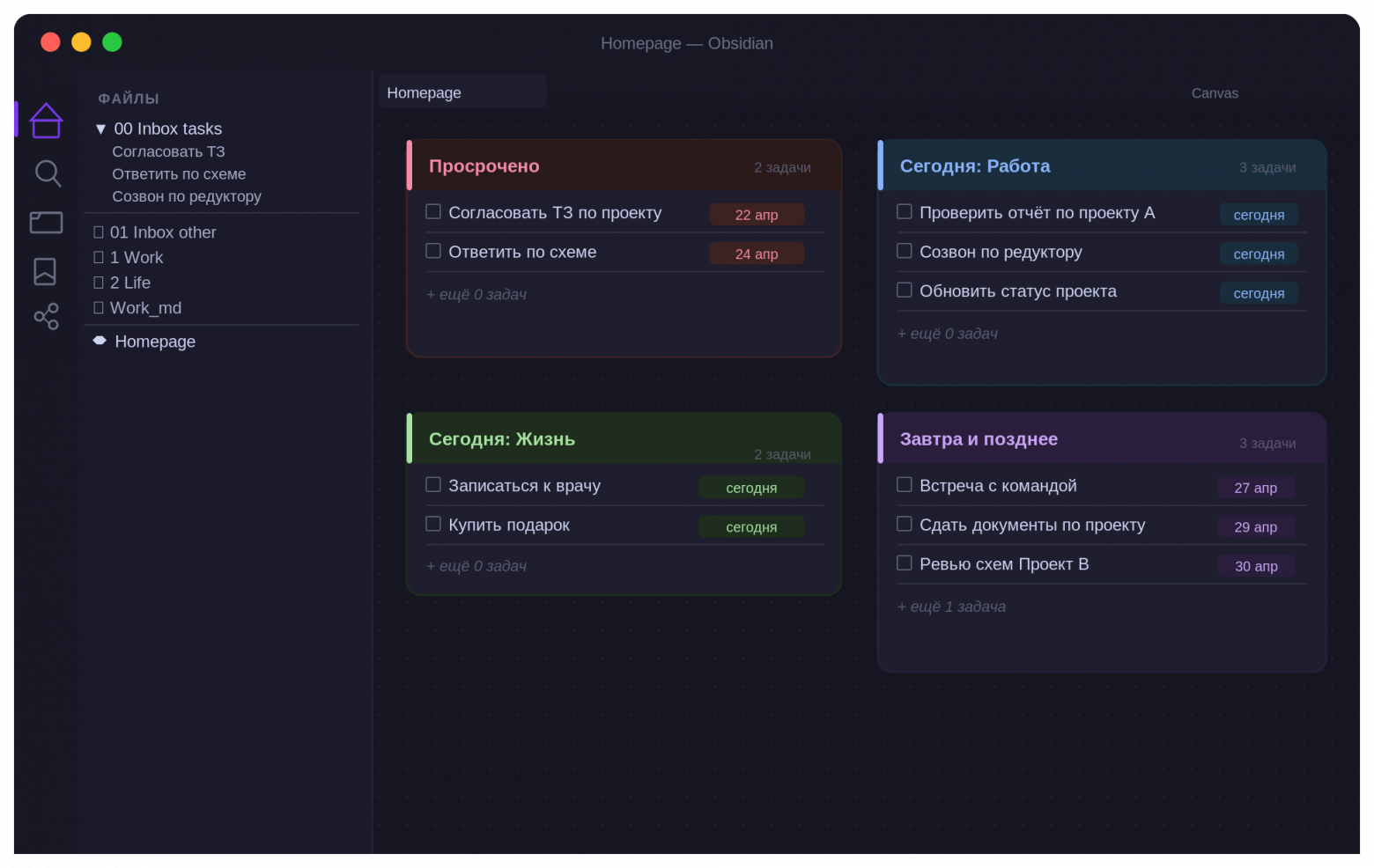Open the '2 Life' folder item
This screenshot has height=868, width=1374.
129,283
